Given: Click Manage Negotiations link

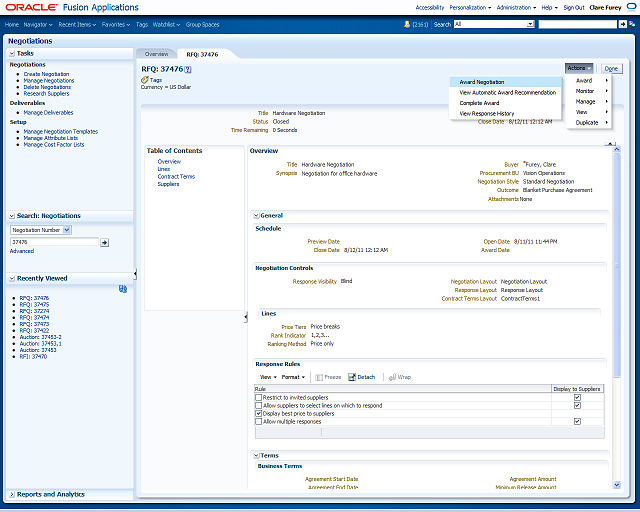Looking at the screenshot, I should (x=49, y=81).
